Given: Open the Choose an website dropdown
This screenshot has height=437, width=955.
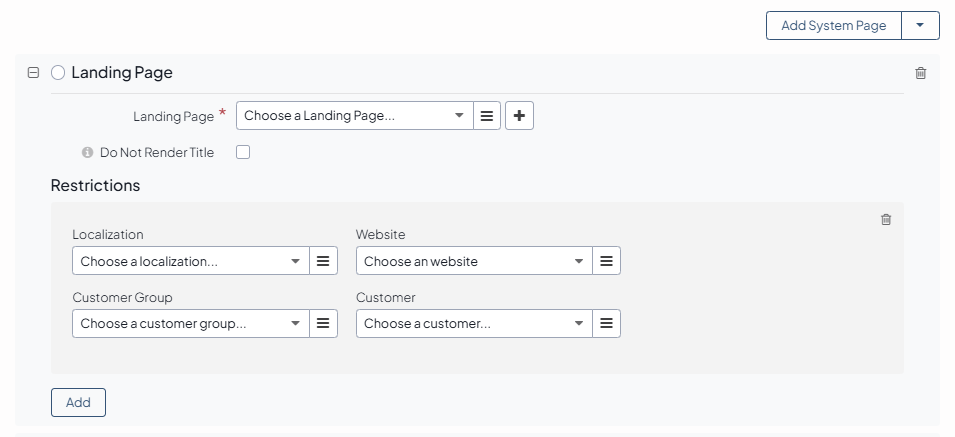Looking at the screenshot, I should pos(473,261).
